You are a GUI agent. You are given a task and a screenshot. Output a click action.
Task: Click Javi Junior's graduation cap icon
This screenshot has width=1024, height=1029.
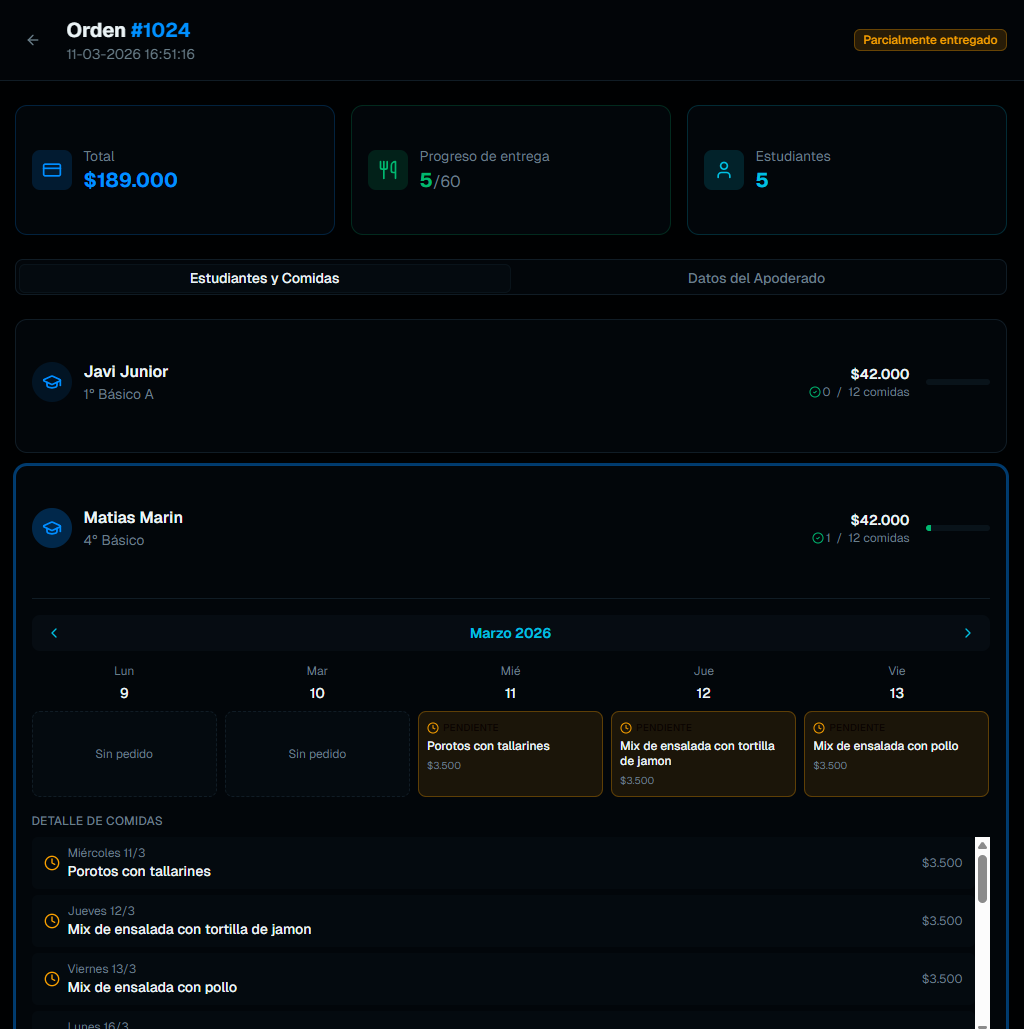point(52,382)
